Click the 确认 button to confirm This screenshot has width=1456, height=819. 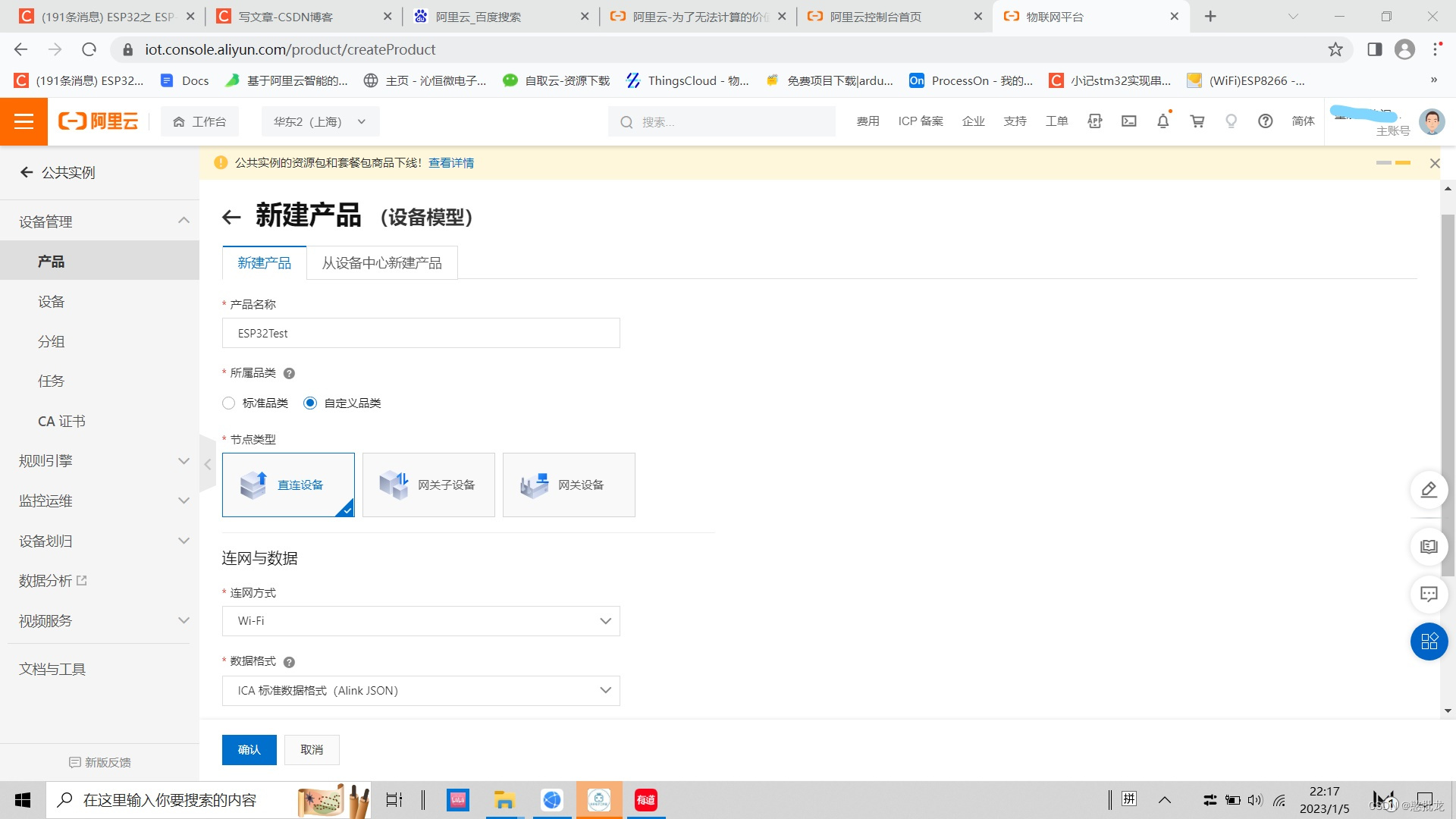(249, 749)
